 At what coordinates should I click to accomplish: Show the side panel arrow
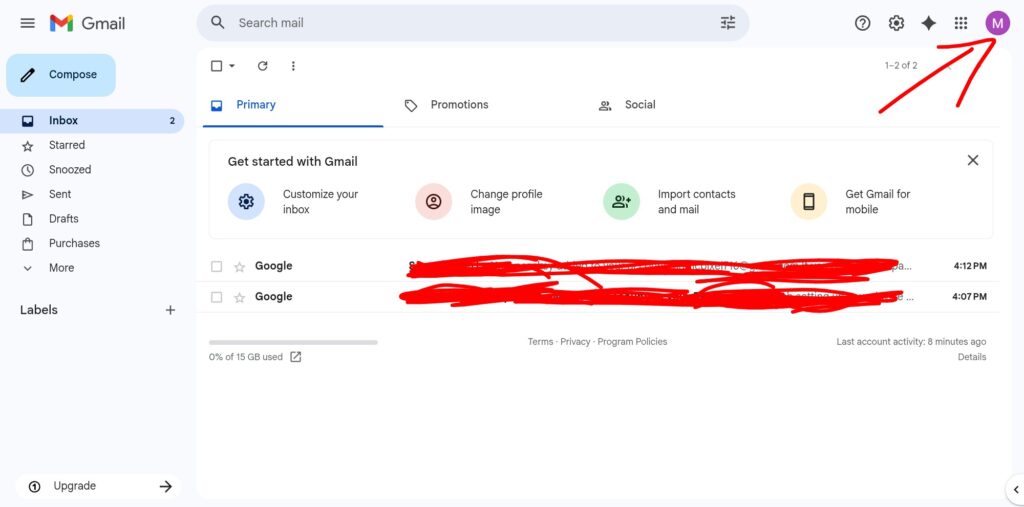pyautogui.click(x=1016, y=489)
